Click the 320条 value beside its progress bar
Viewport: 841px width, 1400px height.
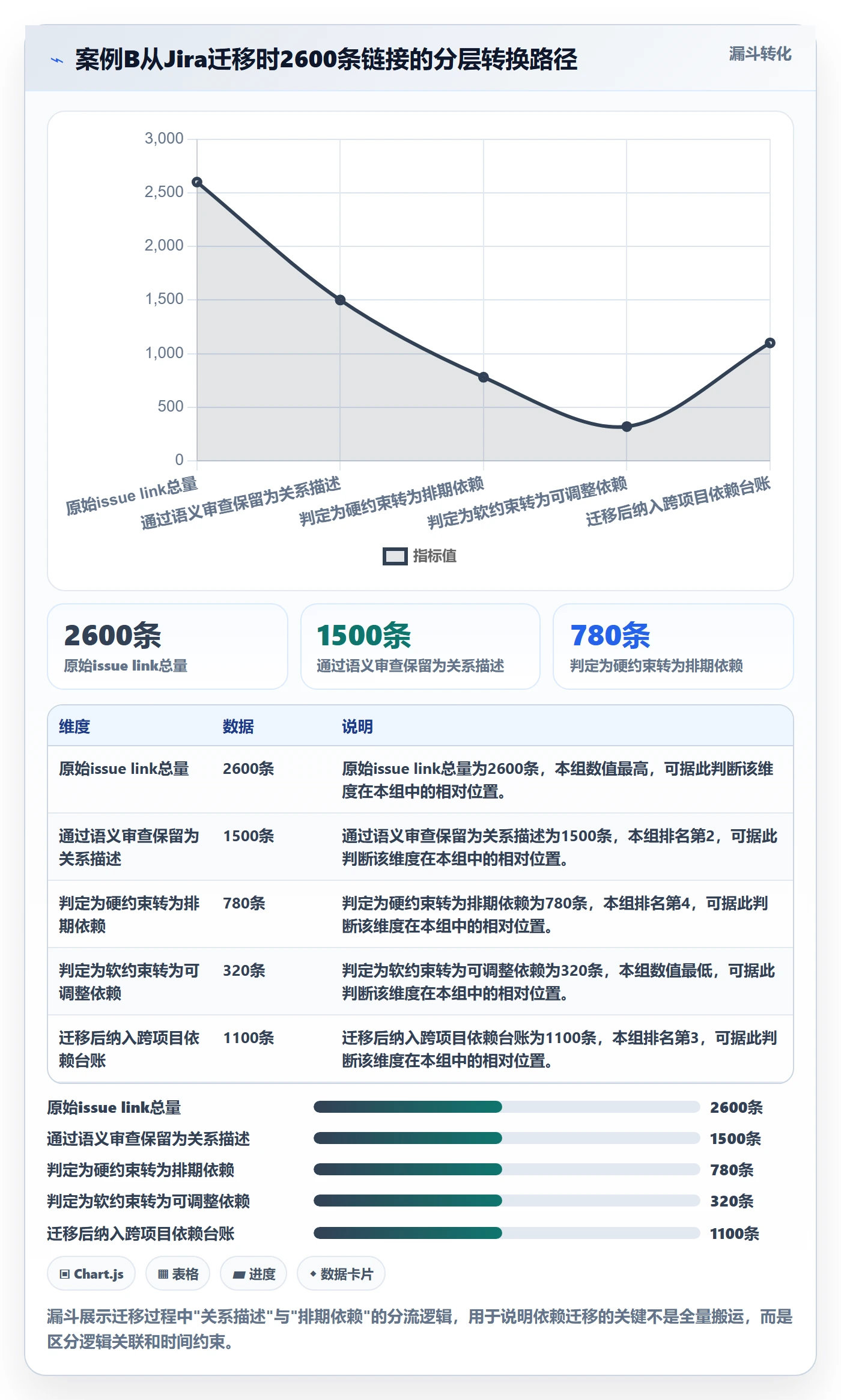(x=732, y=1201)
